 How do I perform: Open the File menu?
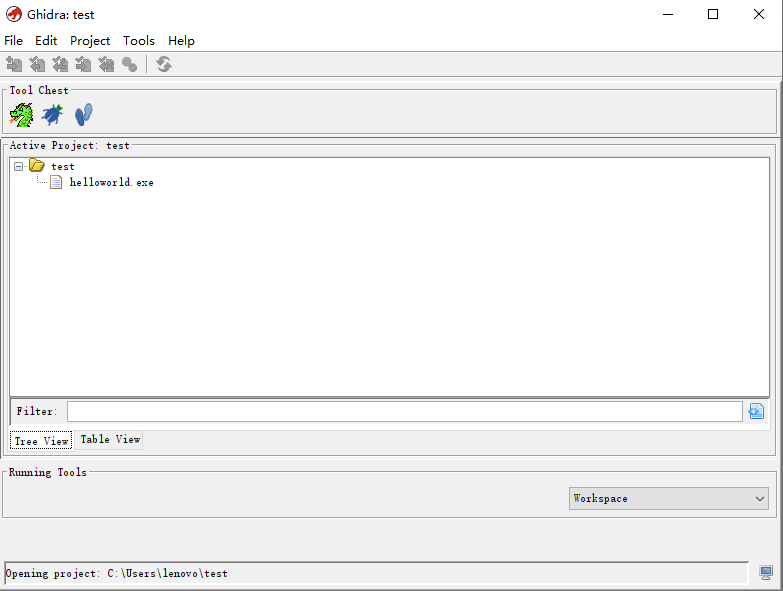click(x=13, y=40)
